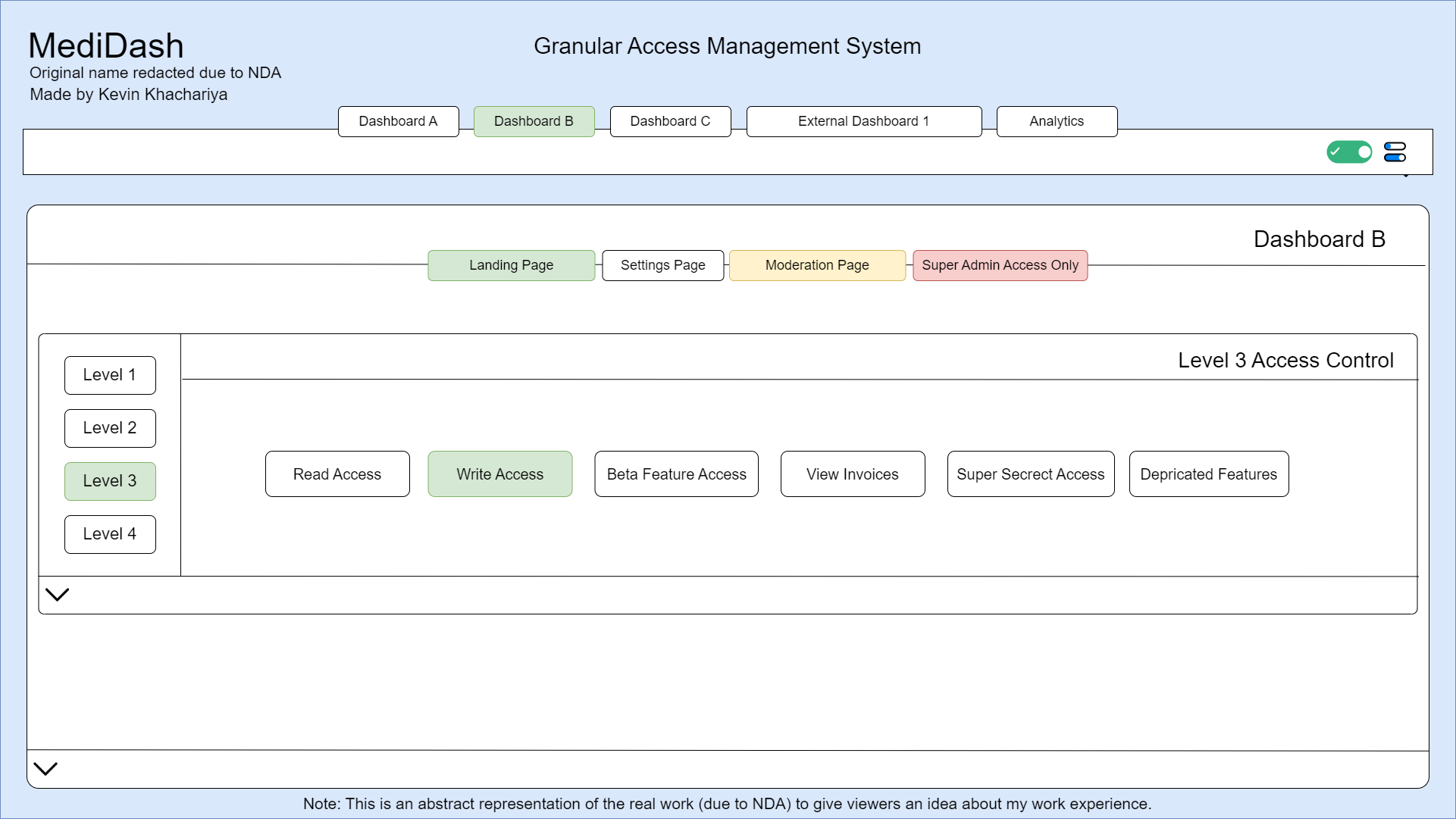The width and height of the screenshot is (1456, 819).
Task: Select Dashboard B tab
Action: (534, 121)
